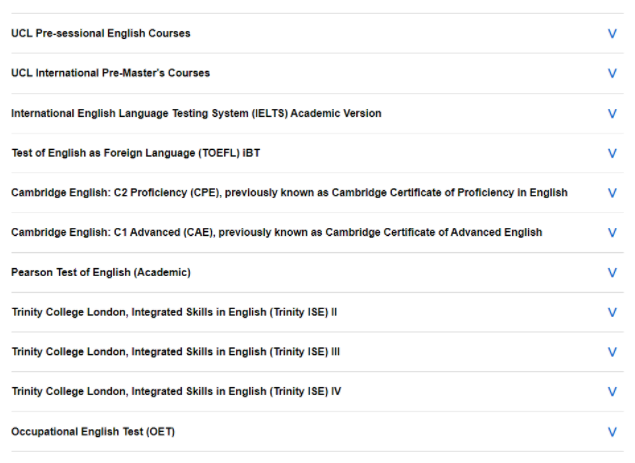Open Pearson Test of English chevron
The height and width of the screenshot is (463, 635).
[x=612, y=273]
